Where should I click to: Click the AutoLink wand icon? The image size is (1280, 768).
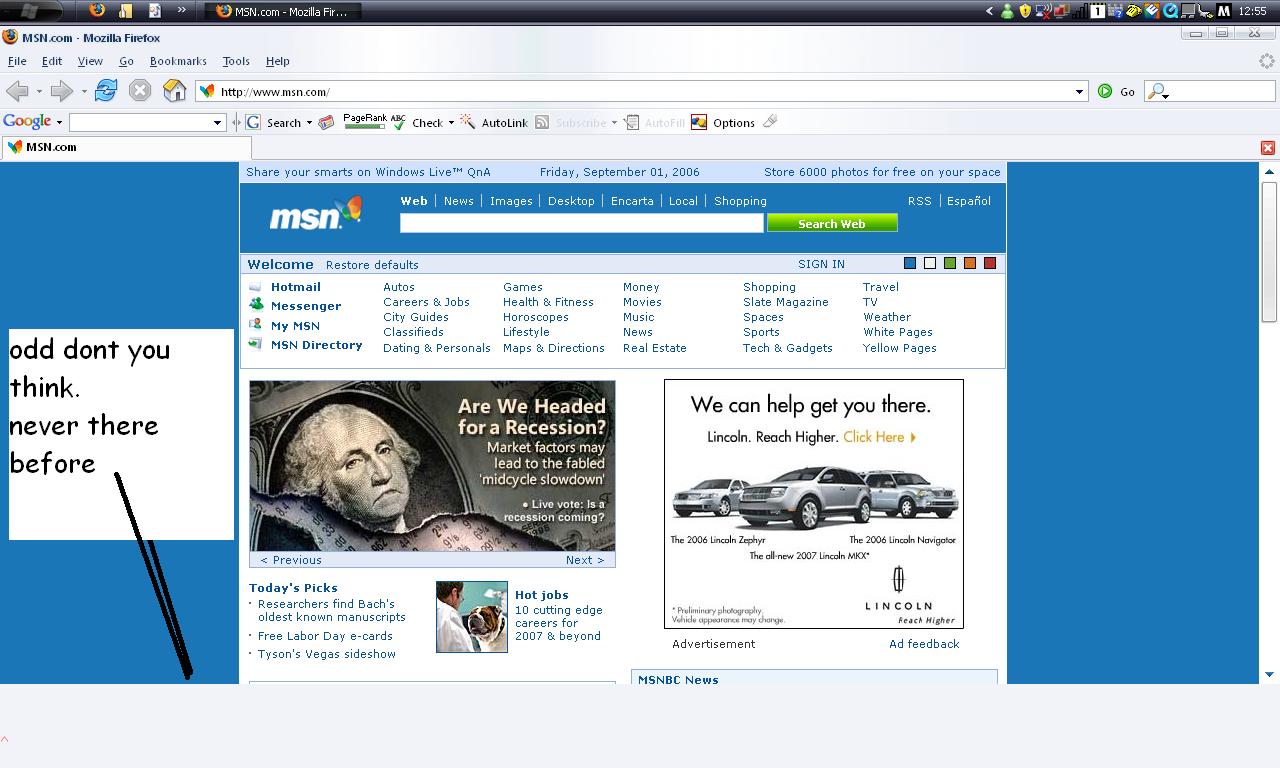(467, 122)
